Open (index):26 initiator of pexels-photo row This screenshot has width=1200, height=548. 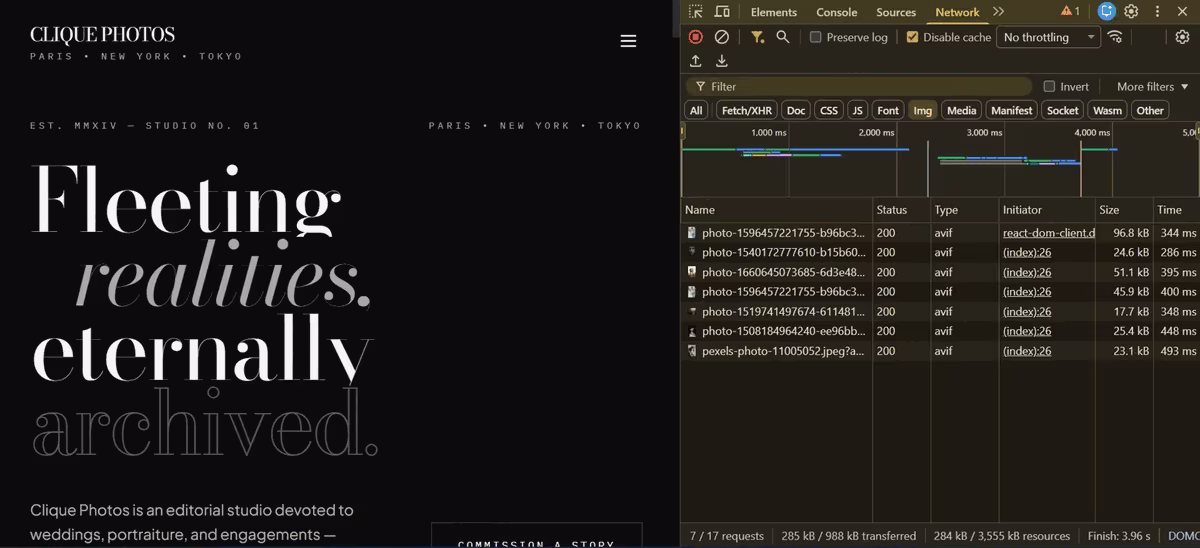1027,351
